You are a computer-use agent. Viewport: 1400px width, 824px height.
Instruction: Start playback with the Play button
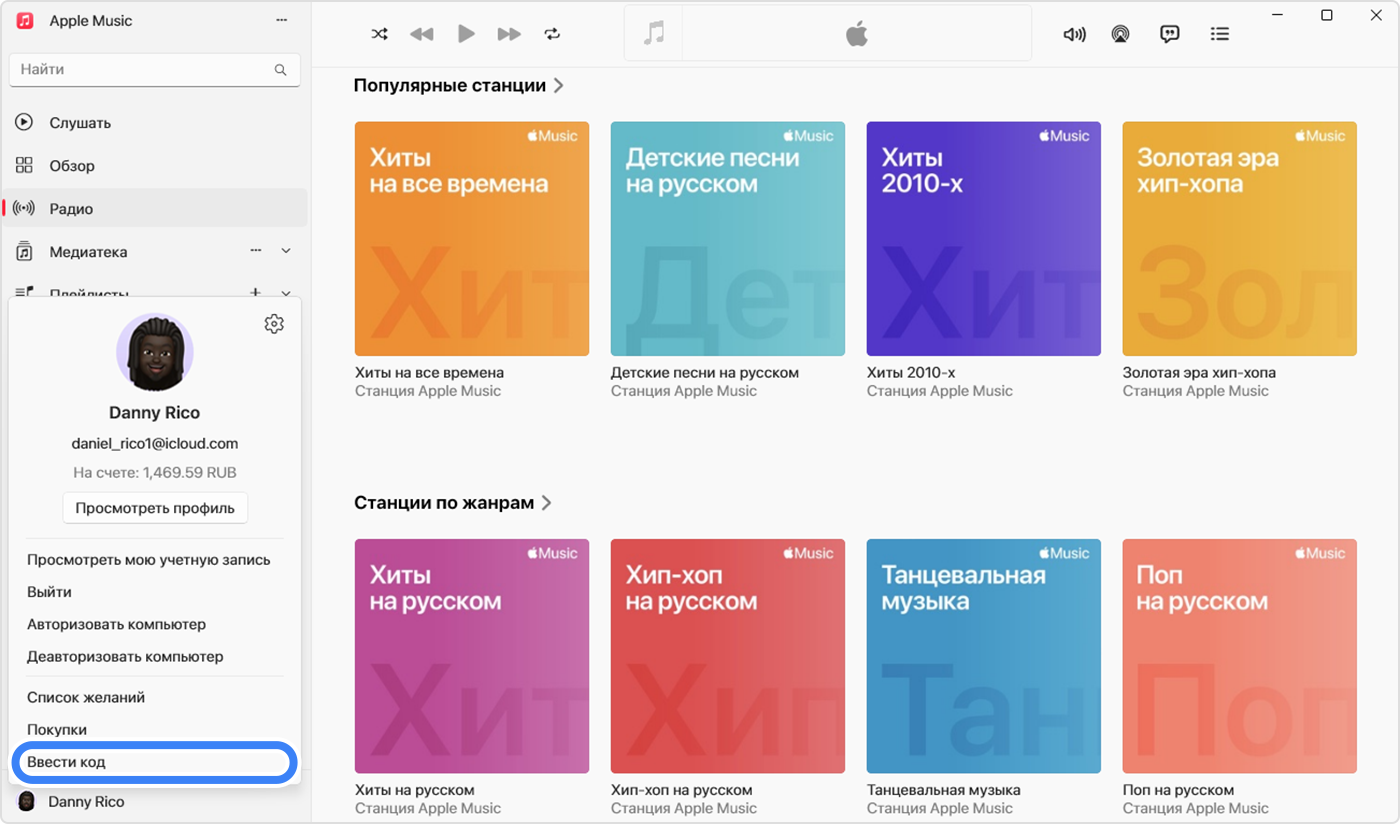(x=466, y=34)
